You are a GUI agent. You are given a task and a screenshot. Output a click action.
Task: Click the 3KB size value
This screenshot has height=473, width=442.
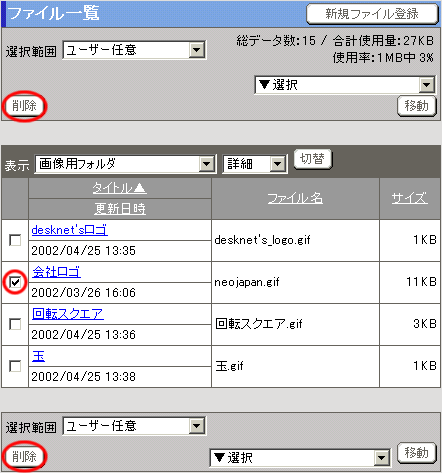(x=425, y=324)
